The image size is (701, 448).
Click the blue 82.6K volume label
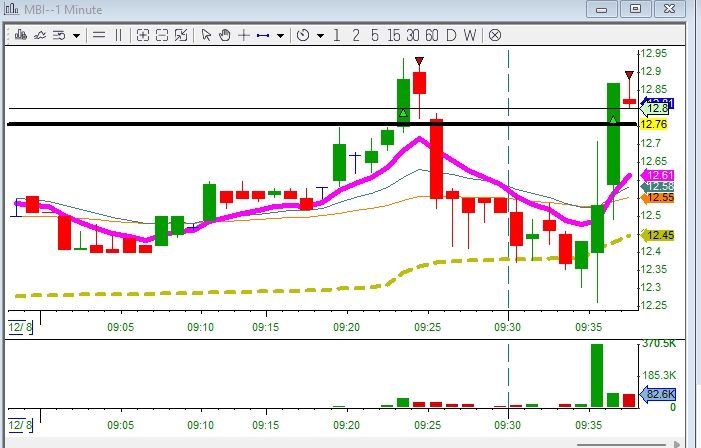pyautogui.click(x=658, y=394)
